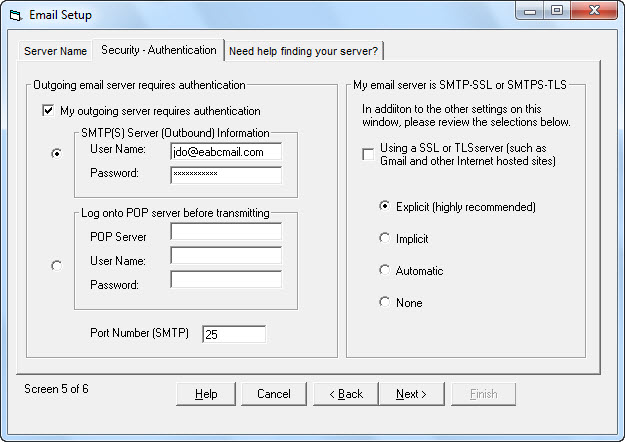625x442 pixels.
Task: Choose the Log onto POP server radio button
Action: coord(57,265)
